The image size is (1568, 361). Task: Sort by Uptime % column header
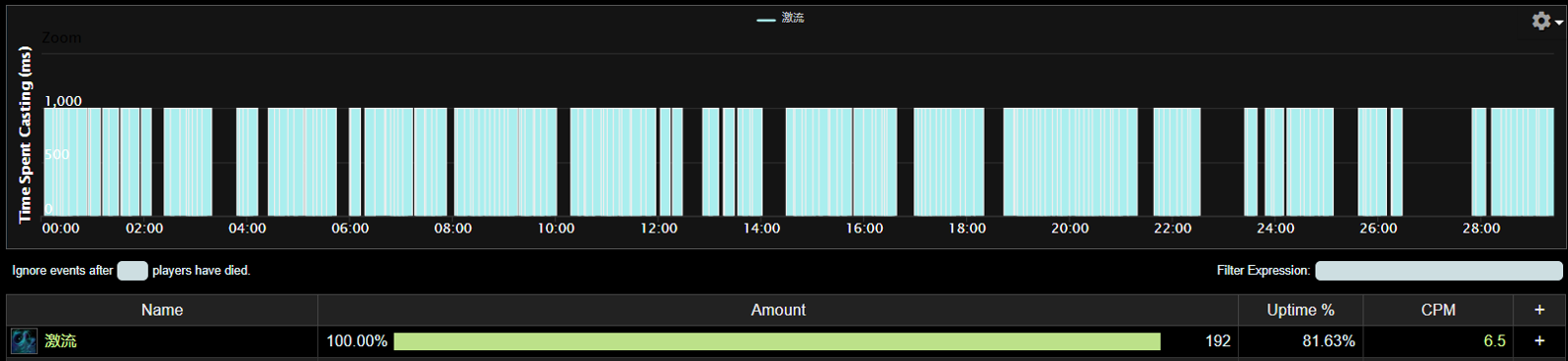coord(1300,310)
